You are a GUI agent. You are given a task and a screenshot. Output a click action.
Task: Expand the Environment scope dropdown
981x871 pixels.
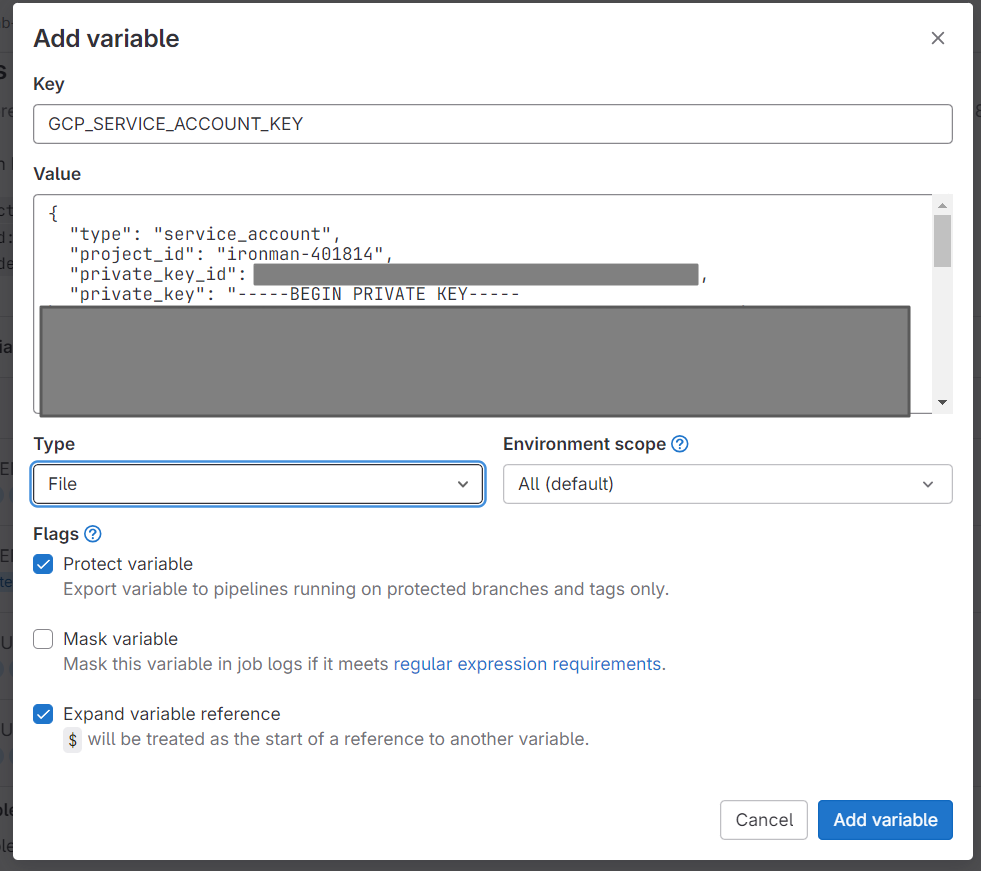click(x=727, y=484)
